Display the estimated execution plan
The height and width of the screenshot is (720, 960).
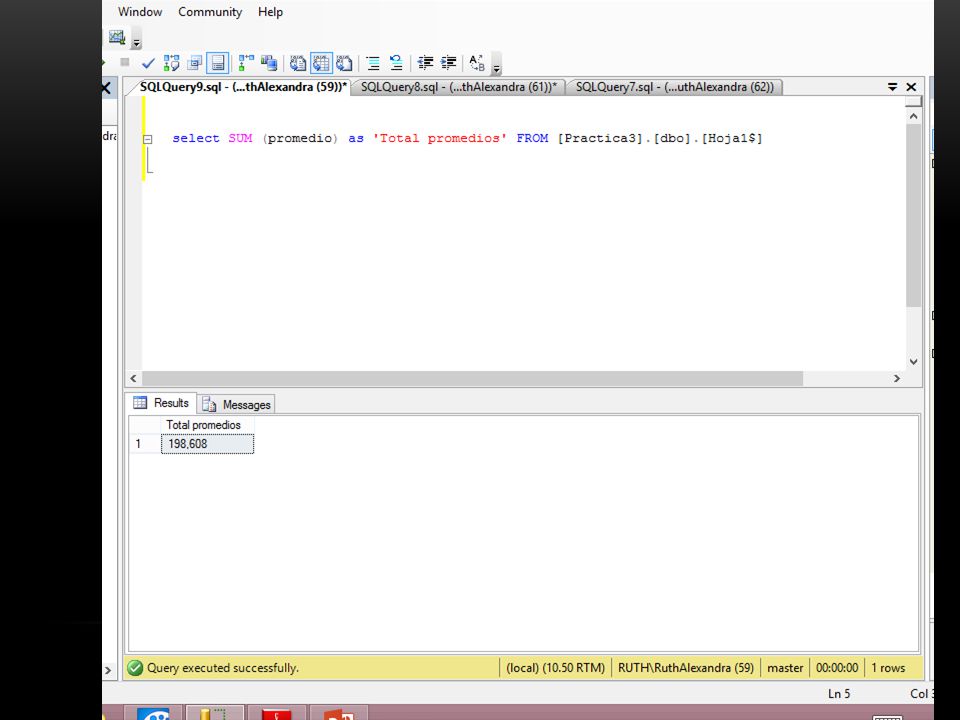coord(171,62)
